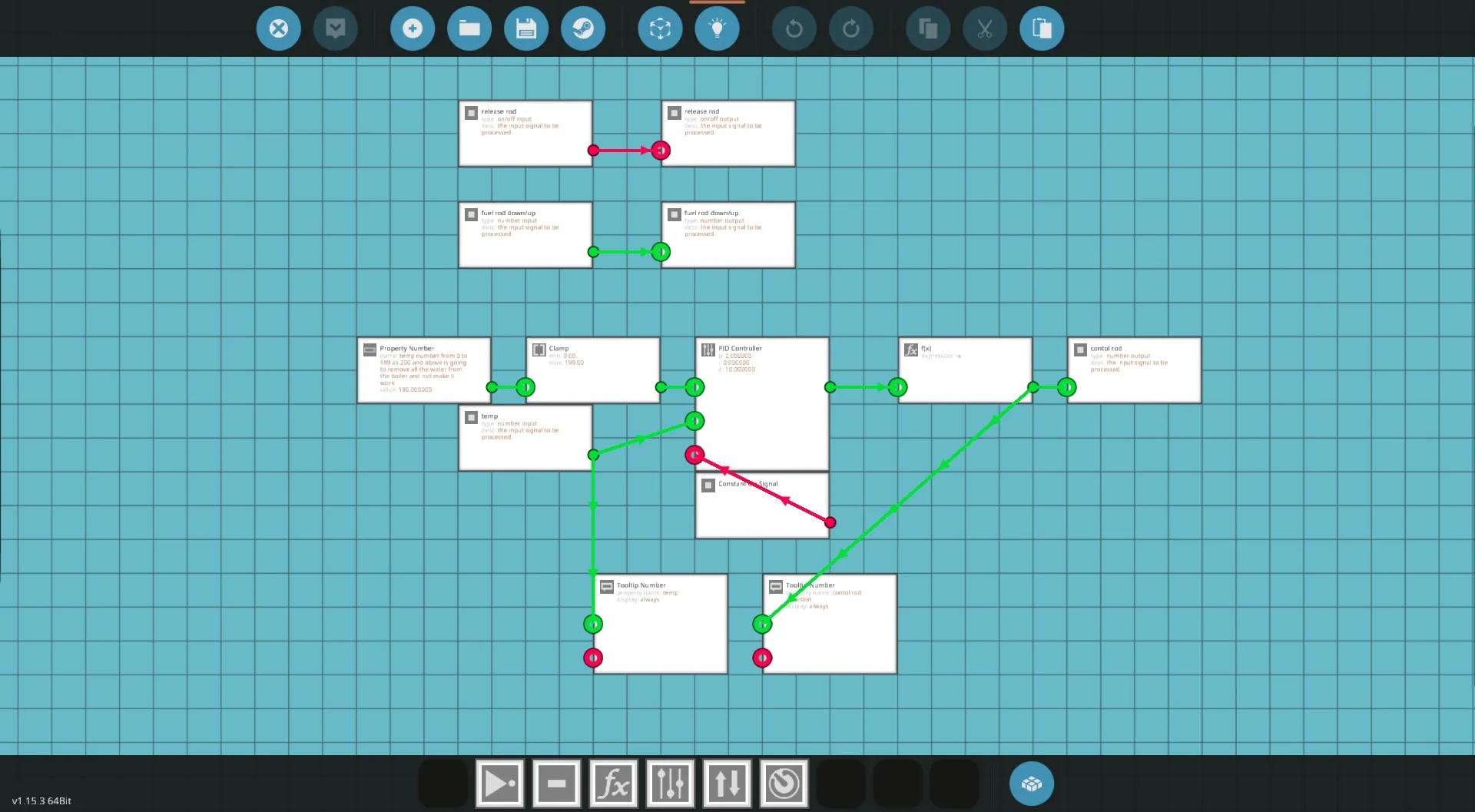Viewport: 1475px width, 812px height.
Task: Click the redo arrow icon
Action: [x=850, y=29]
